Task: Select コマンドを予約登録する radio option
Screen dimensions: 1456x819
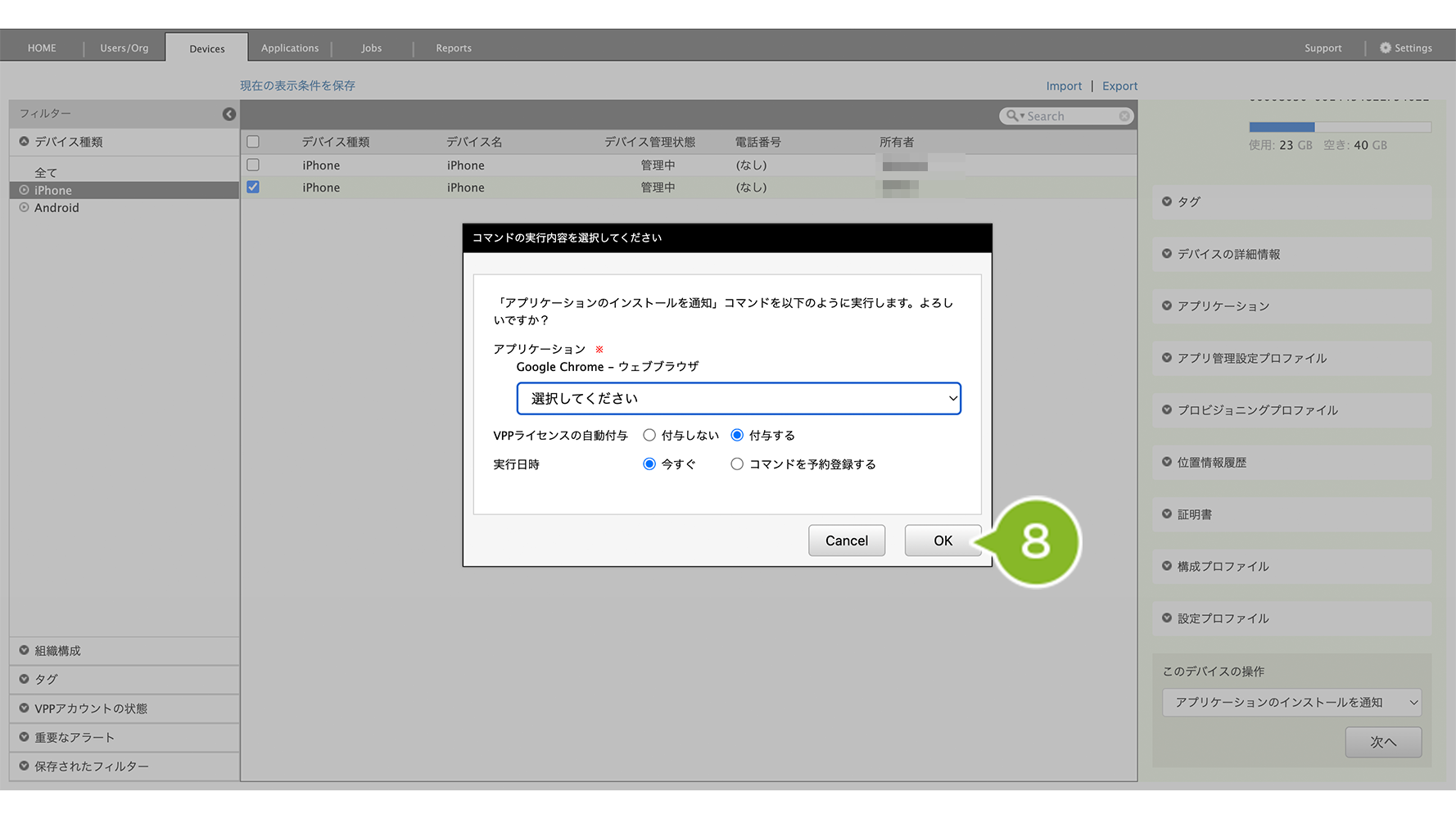Action: pyautogui.click(x=737, y=464)
